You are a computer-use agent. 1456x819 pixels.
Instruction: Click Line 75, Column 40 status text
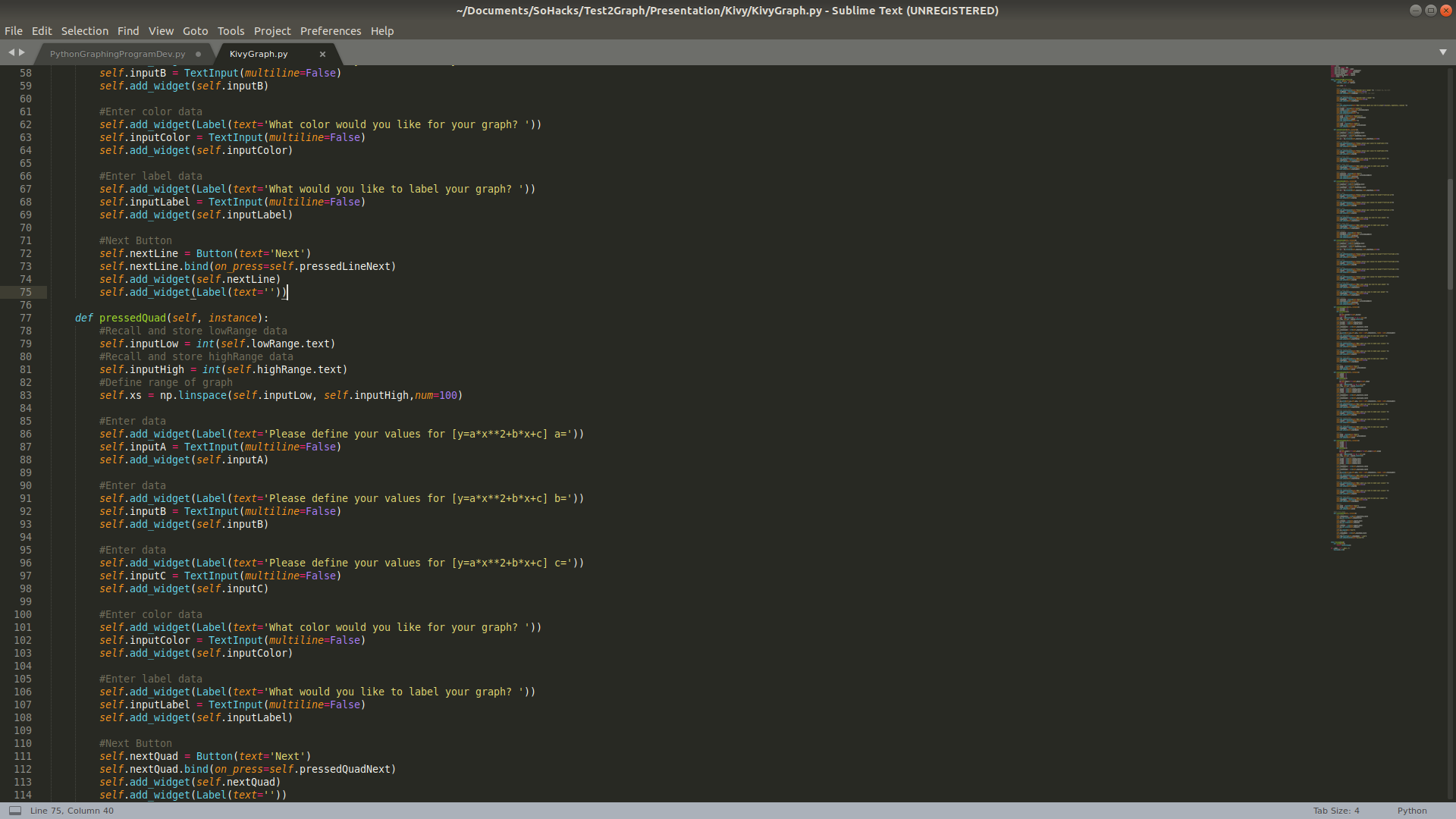(72, 811)
